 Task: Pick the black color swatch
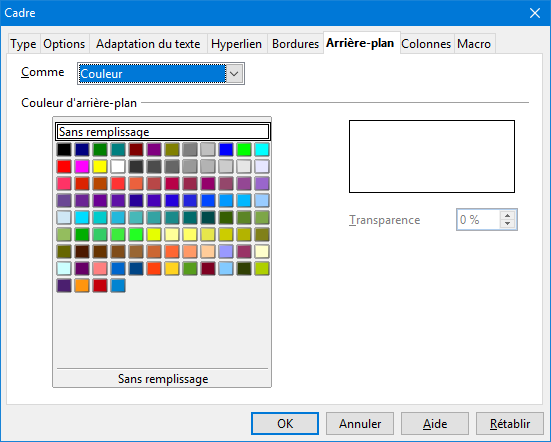[64, 150]
